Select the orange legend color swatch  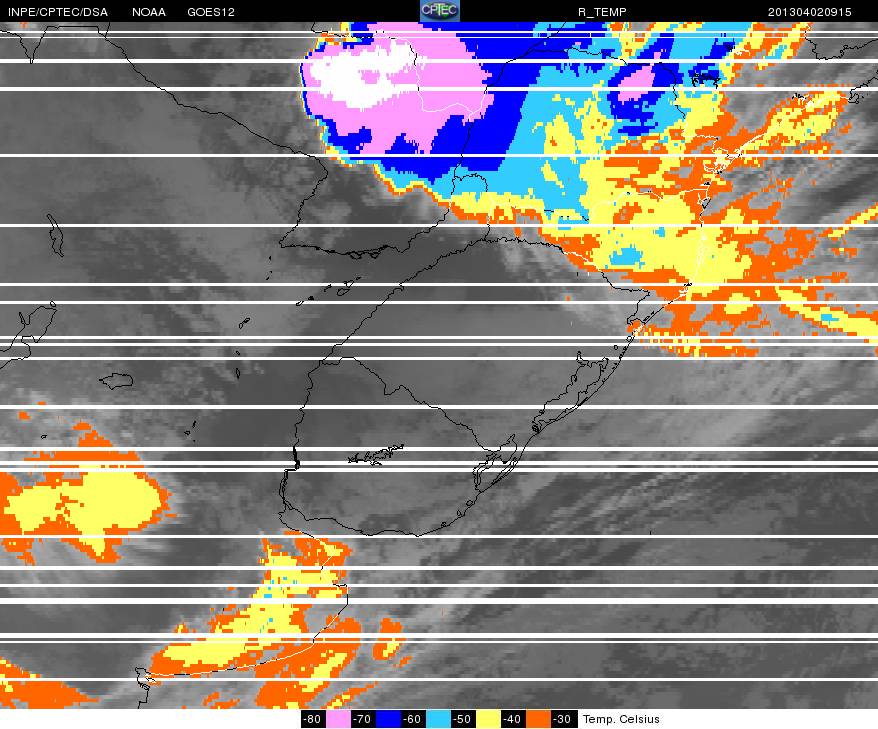pyautogui.click(x=539, y=719)
